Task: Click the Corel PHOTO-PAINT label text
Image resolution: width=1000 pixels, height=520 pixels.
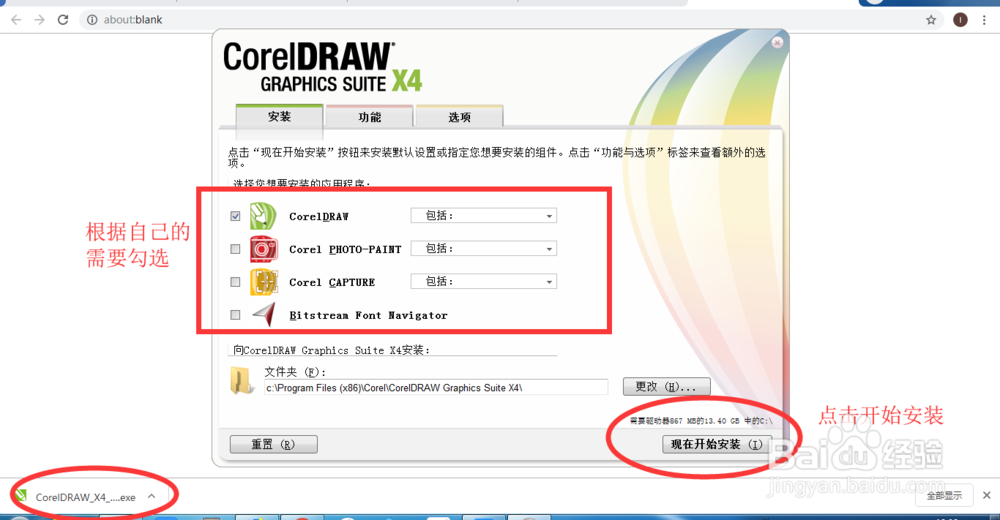Action: [345, 249]
